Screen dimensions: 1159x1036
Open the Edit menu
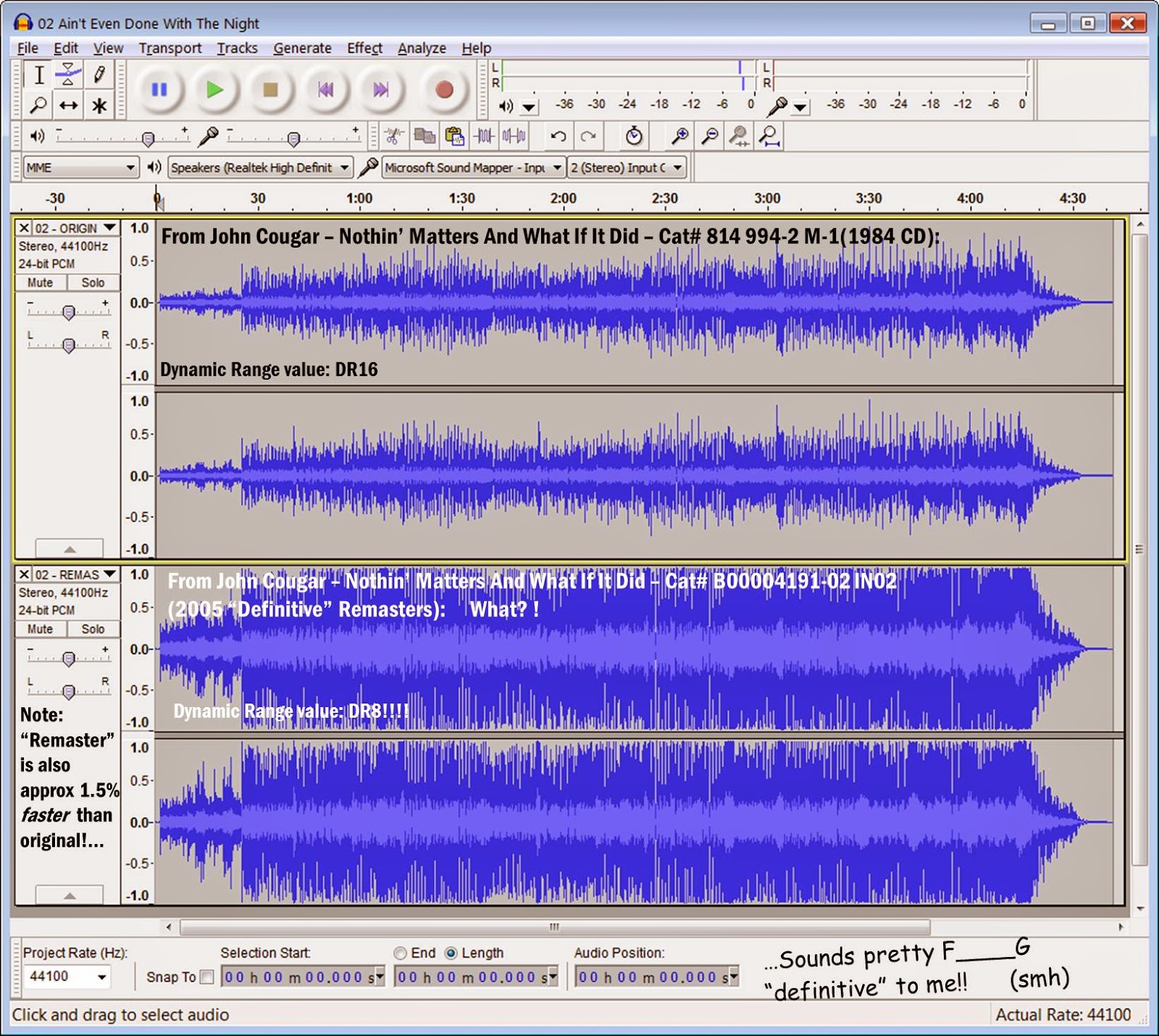(x=66, y=48)
